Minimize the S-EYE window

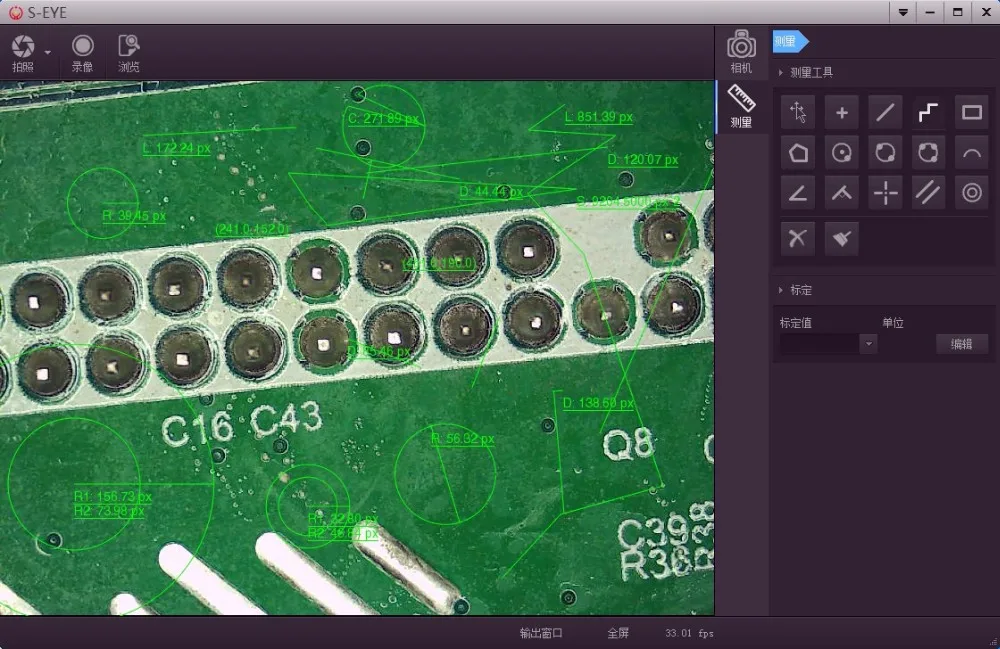pyautogui.click(x=930, y=12)
